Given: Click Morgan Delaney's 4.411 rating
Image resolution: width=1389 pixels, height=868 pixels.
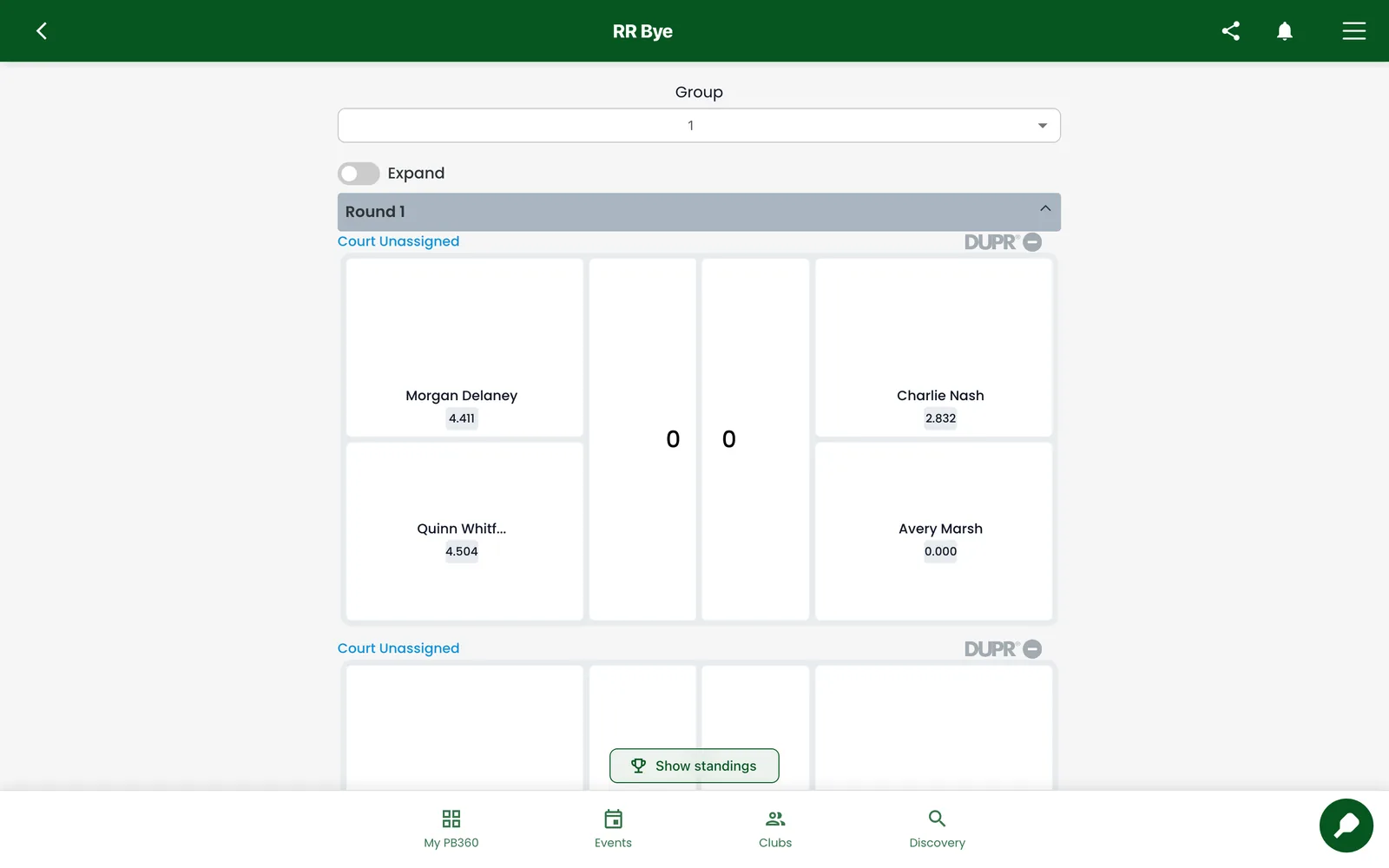Looking at the screenshot, I should [x=462, y=418].
